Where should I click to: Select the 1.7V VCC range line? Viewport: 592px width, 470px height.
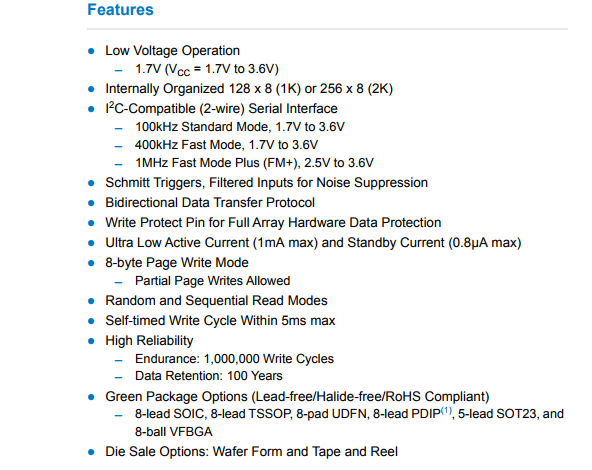click(207, 69)
